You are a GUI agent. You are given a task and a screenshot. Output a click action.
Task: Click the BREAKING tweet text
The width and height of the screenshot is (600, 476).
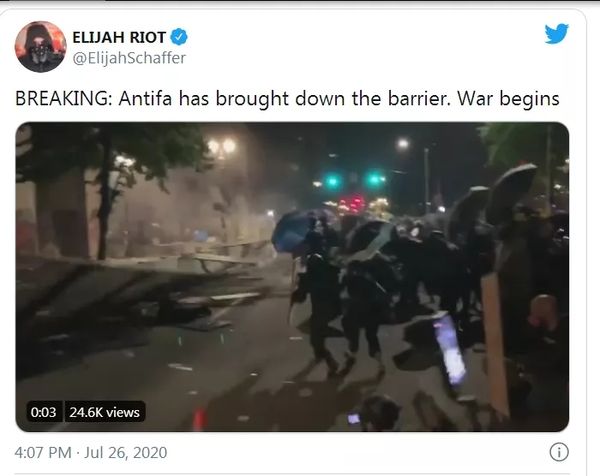click(287, 99)
